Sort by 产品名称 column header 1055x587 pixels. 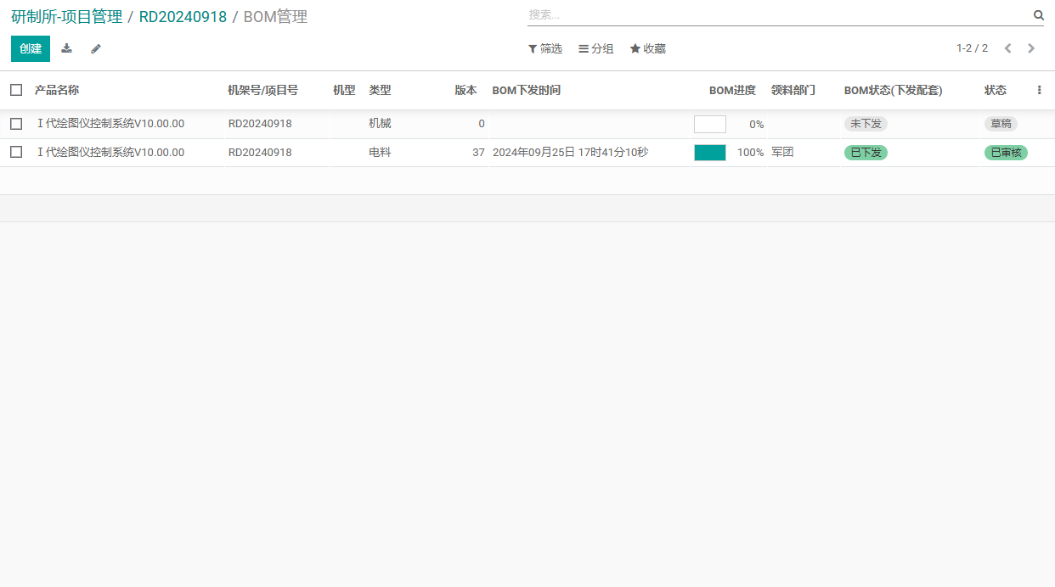pyautogui.click(x=57, y=90)
